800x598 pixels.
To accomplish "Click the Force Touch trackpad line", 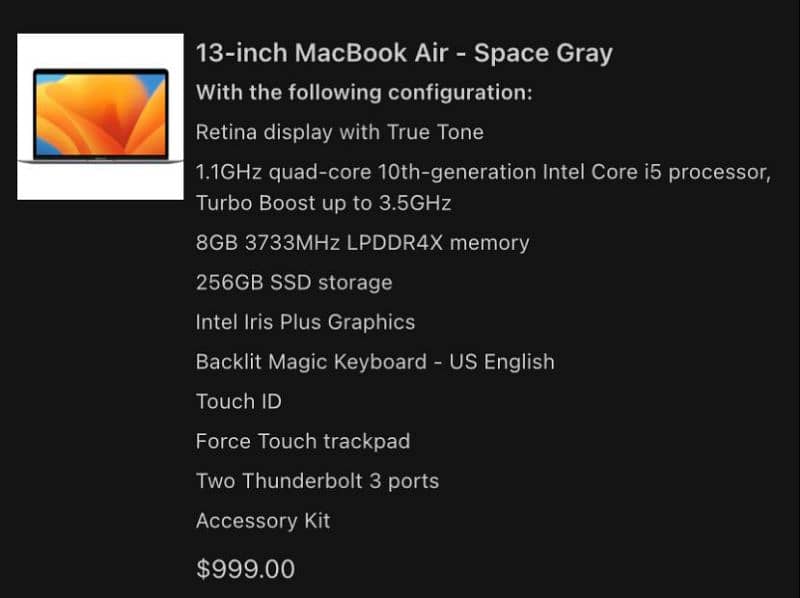I will tap(302, 441).
